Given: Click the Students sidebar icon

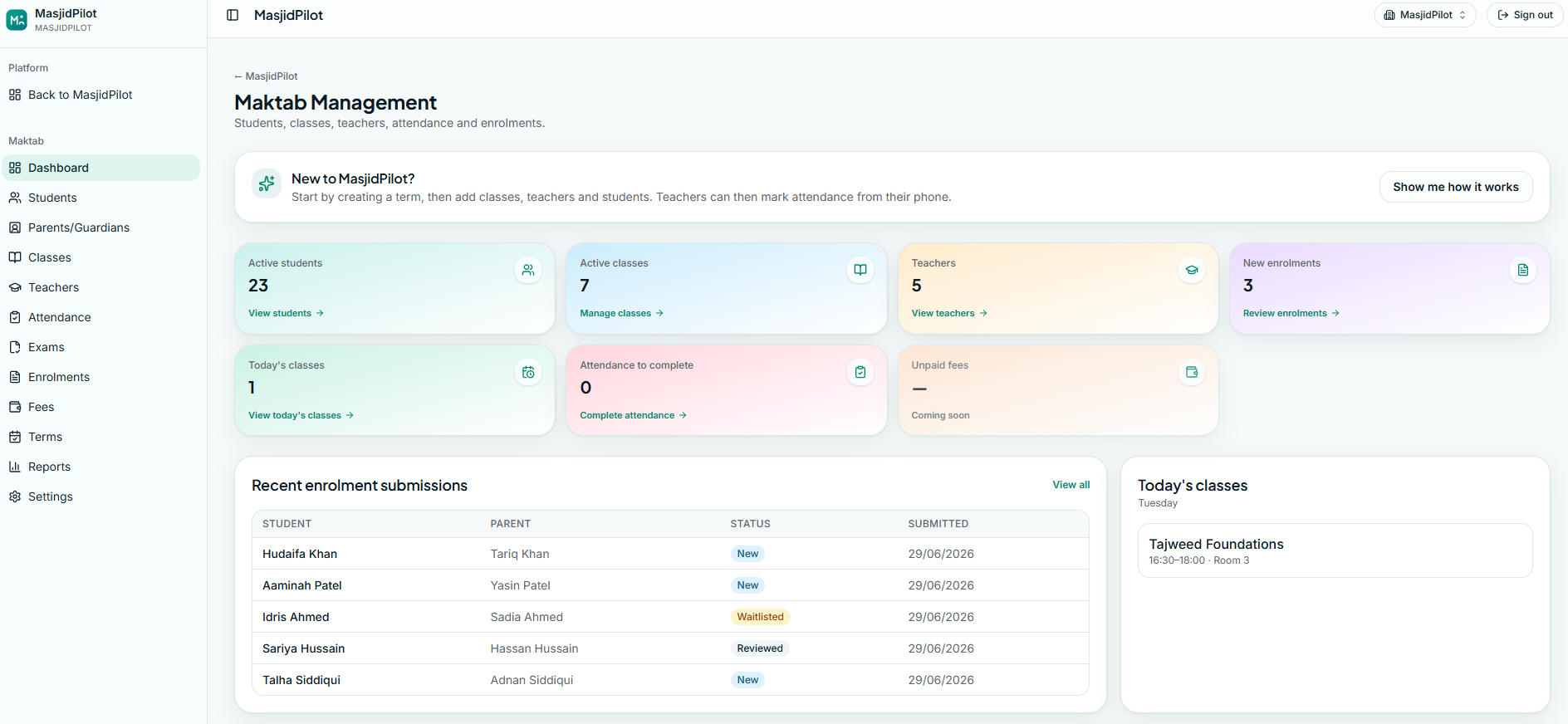Looking at the screenshot, I should coord(15,198).
